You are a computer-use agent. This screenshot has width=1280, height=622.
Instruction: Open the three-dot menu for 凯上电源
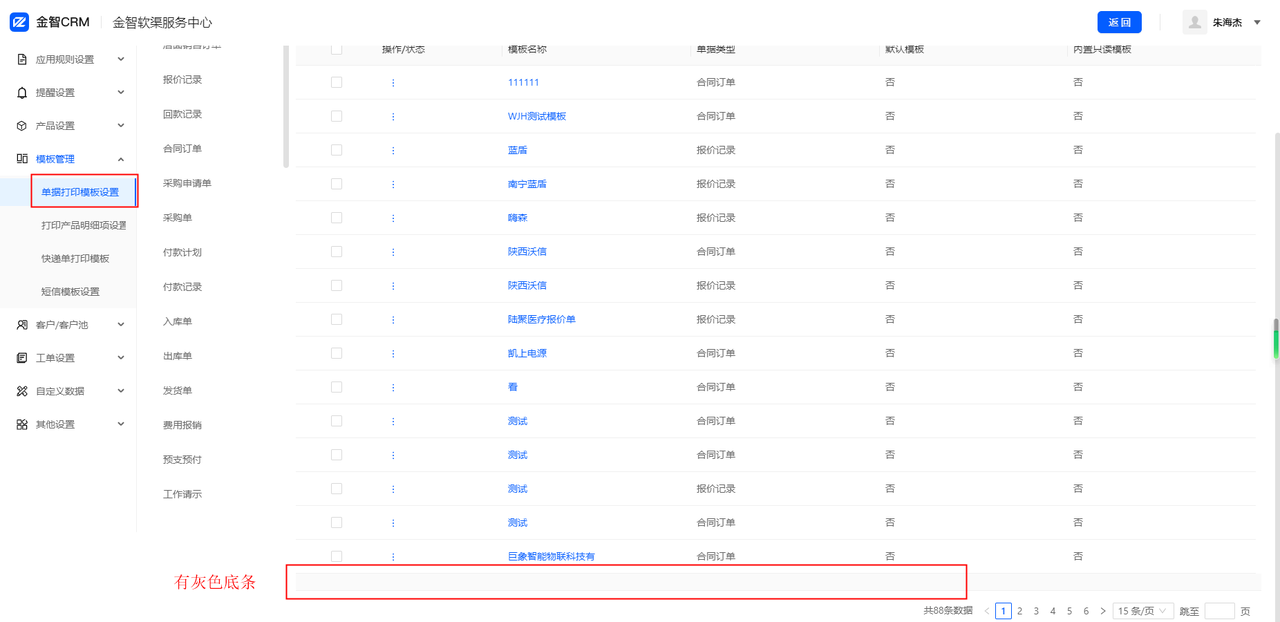click(x=393, y=353)
